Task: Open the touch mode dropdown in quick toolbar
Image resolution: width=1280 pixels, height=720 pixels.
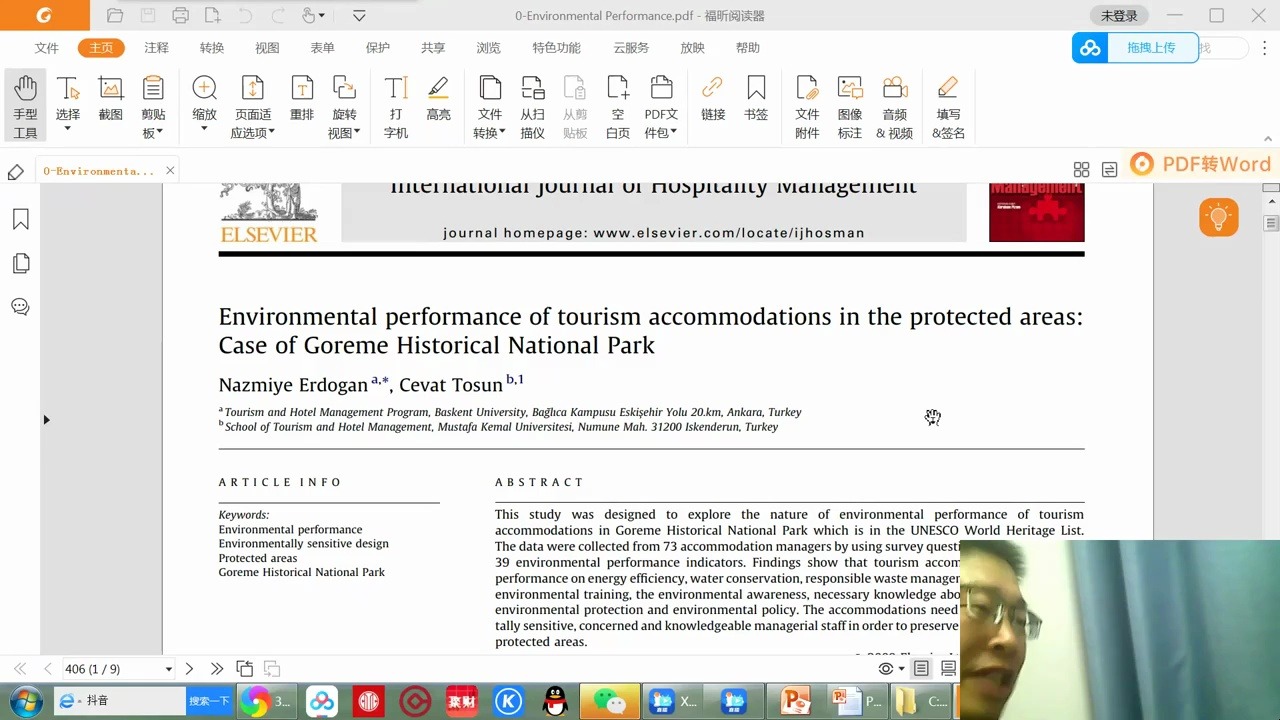Action: pos(322,15)
